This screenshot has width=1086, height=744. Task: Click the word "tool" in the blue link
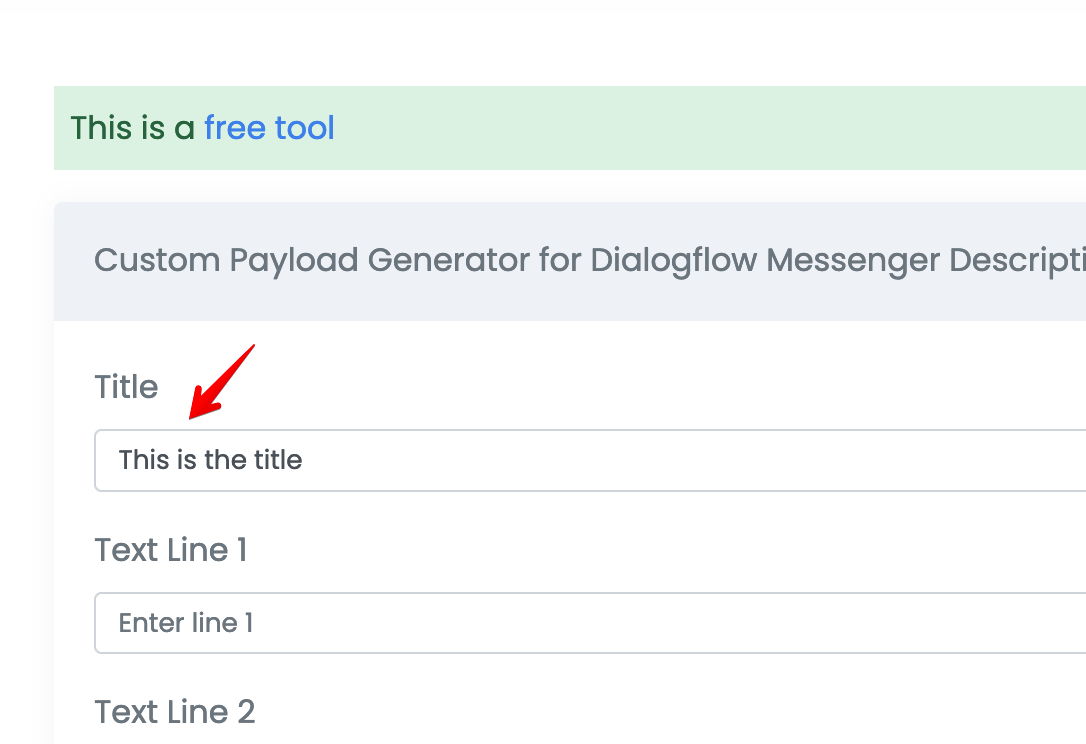305,128
